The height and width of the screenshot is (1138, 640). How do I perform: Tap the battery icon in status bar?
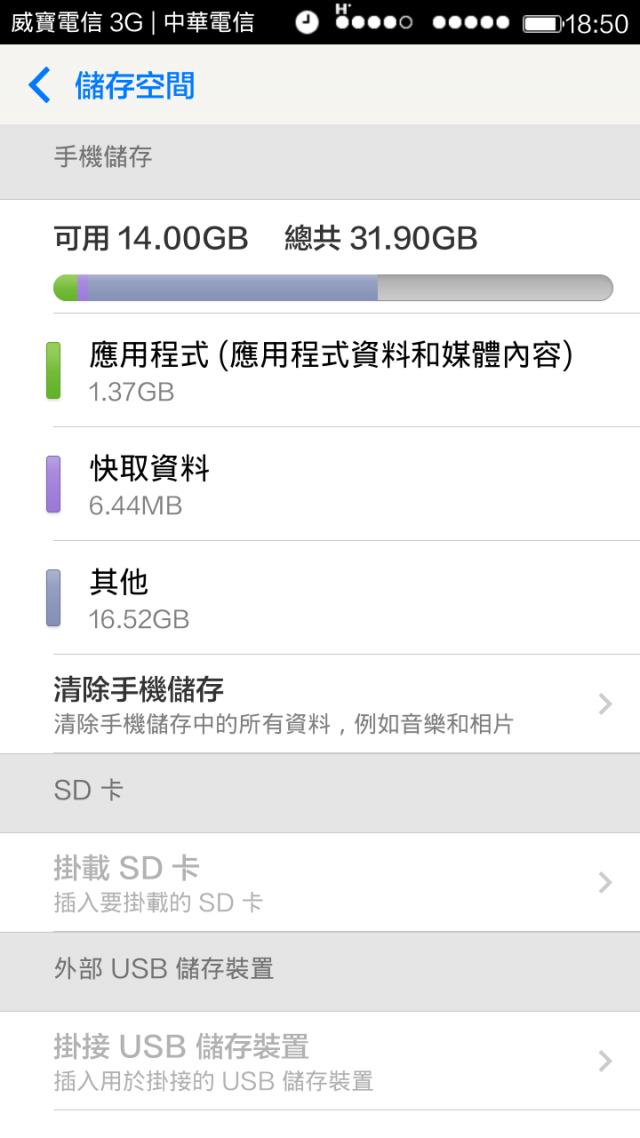tap(543, 24)
